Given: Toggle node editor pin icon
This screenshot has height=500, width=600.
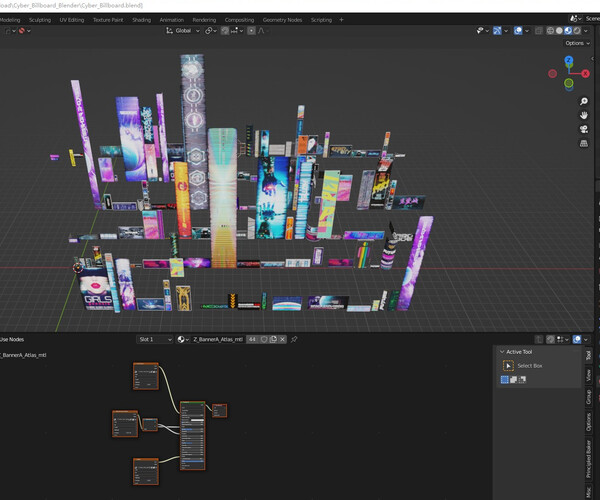Looking at the screenshot, I should [x=294, y=339].
